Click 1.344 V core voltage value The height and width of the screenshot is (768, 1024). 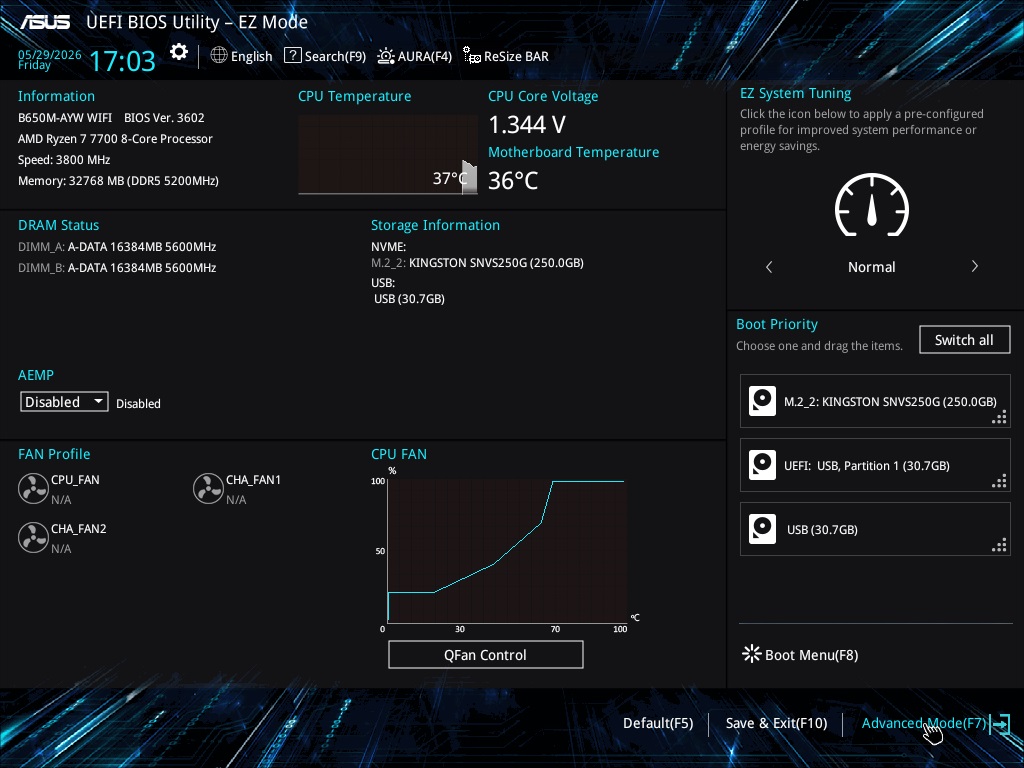point(527,124)
